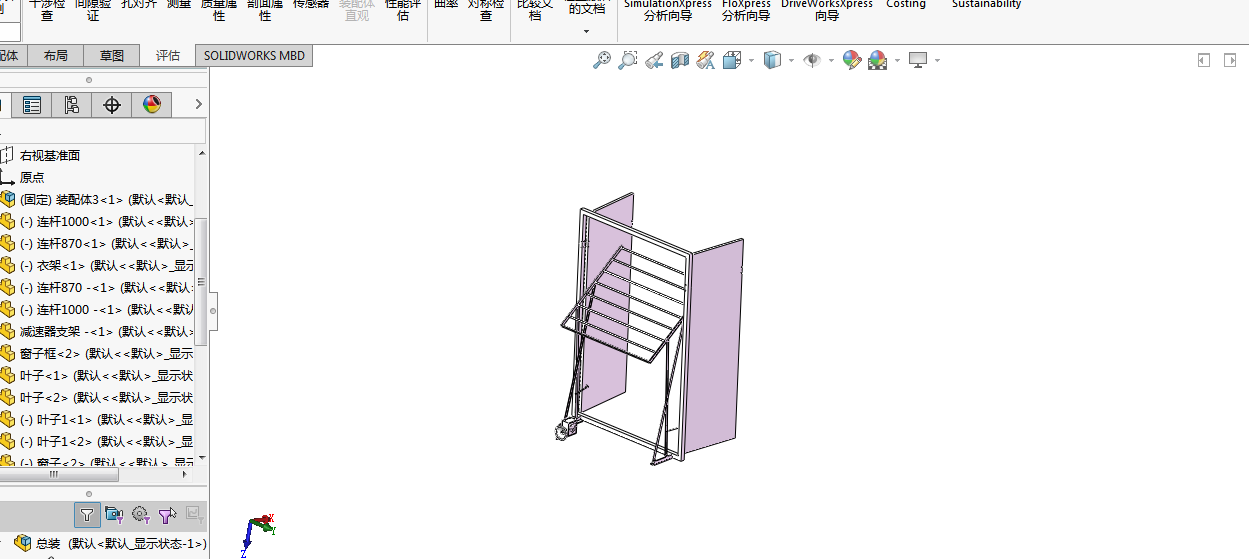Click the 对称检查 tool

click(x=486, y=10)
